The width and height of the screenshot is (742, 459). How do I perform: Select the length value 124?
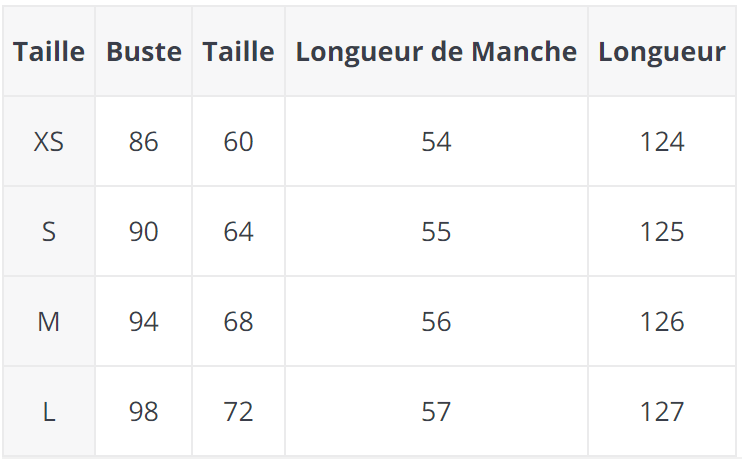(661, 142)
